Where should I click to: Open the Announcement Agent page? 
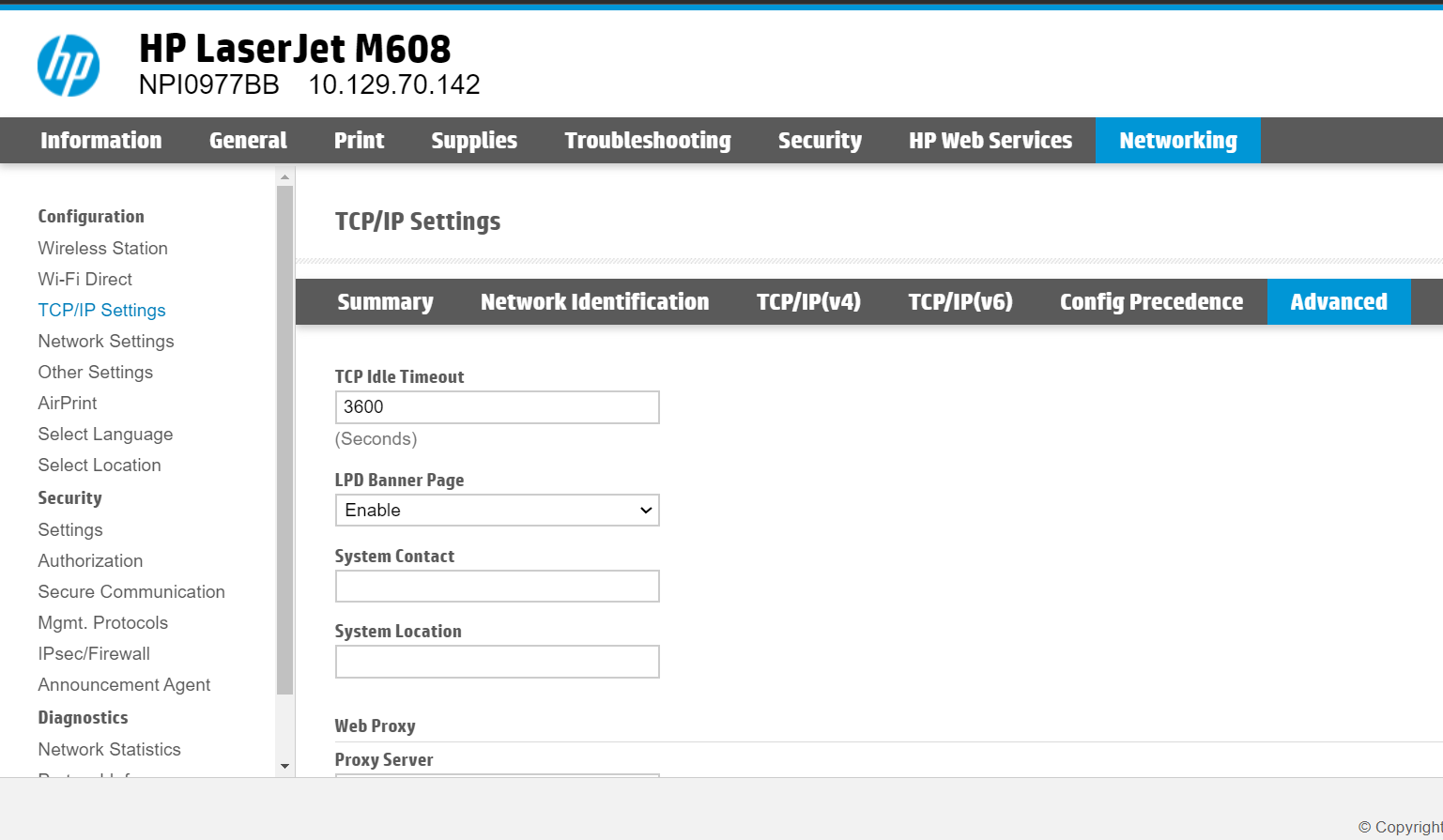(x=124, y=684)
